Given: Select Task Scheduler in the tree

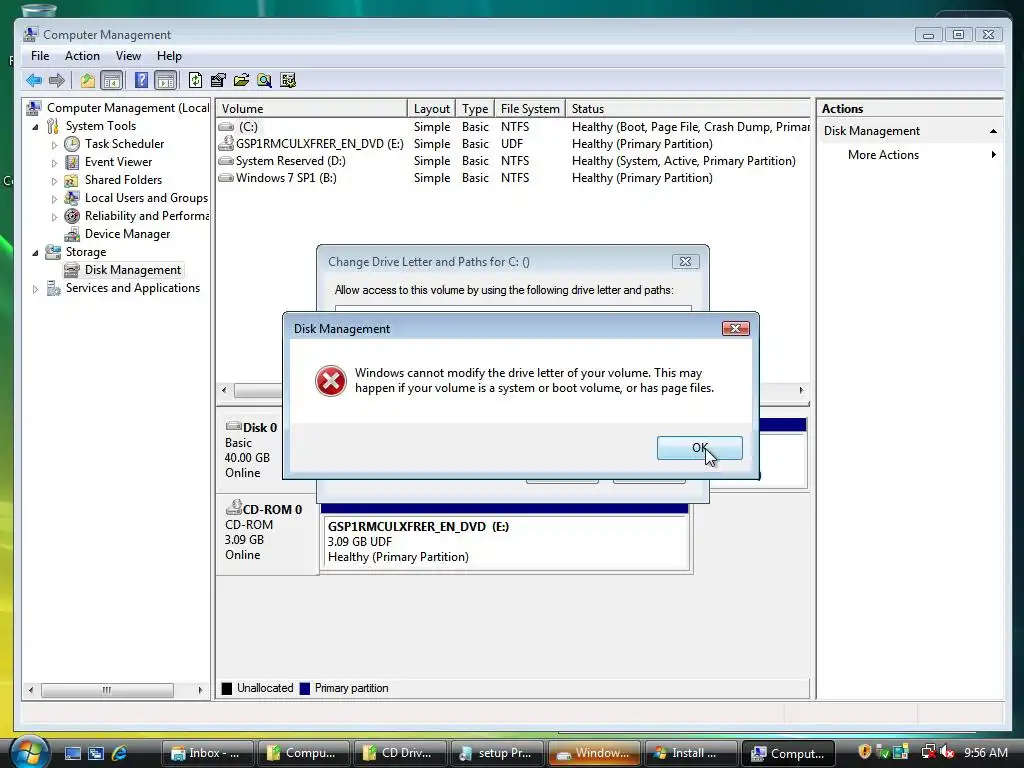Looking at the screenshot, I should pos(124,144).
